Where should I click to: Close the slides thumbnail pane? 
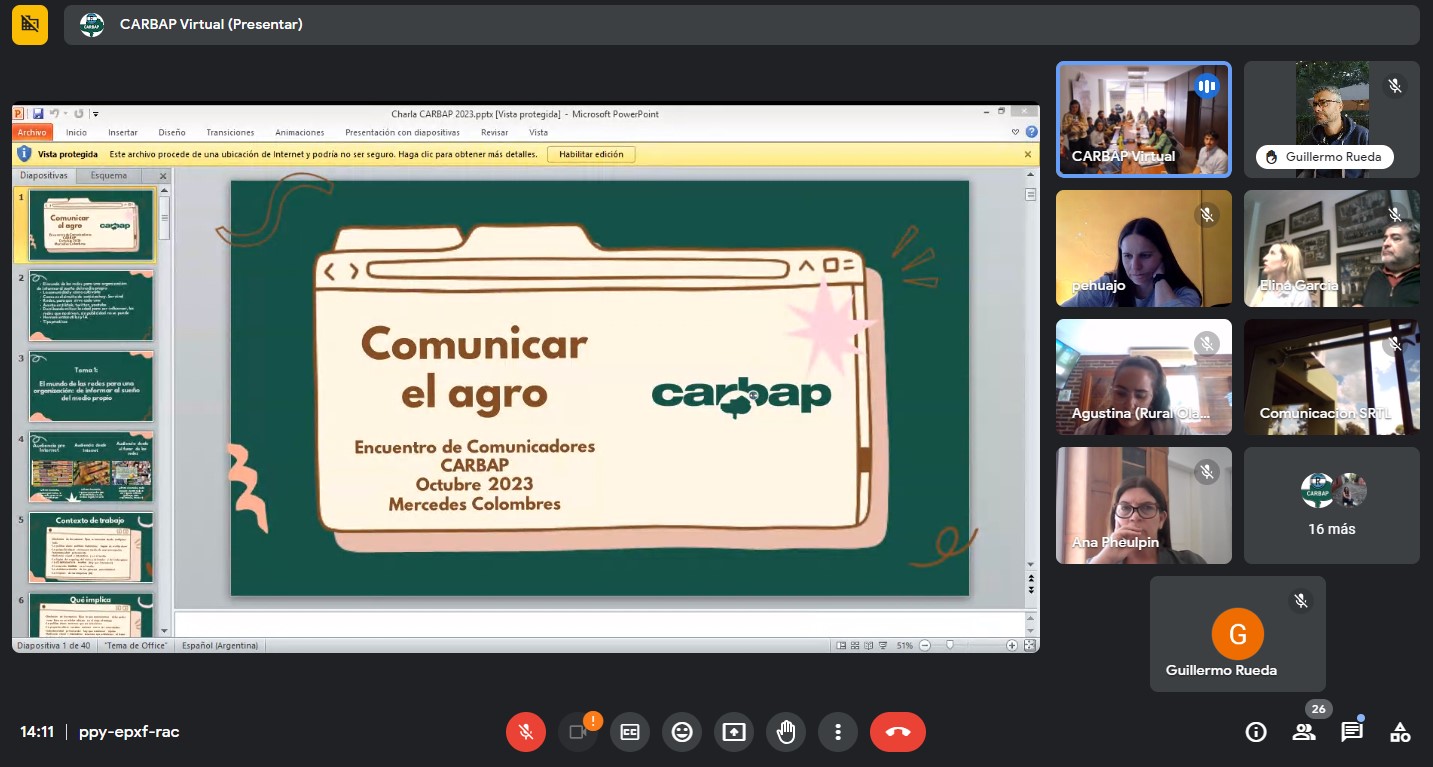(x=163, y=176)
